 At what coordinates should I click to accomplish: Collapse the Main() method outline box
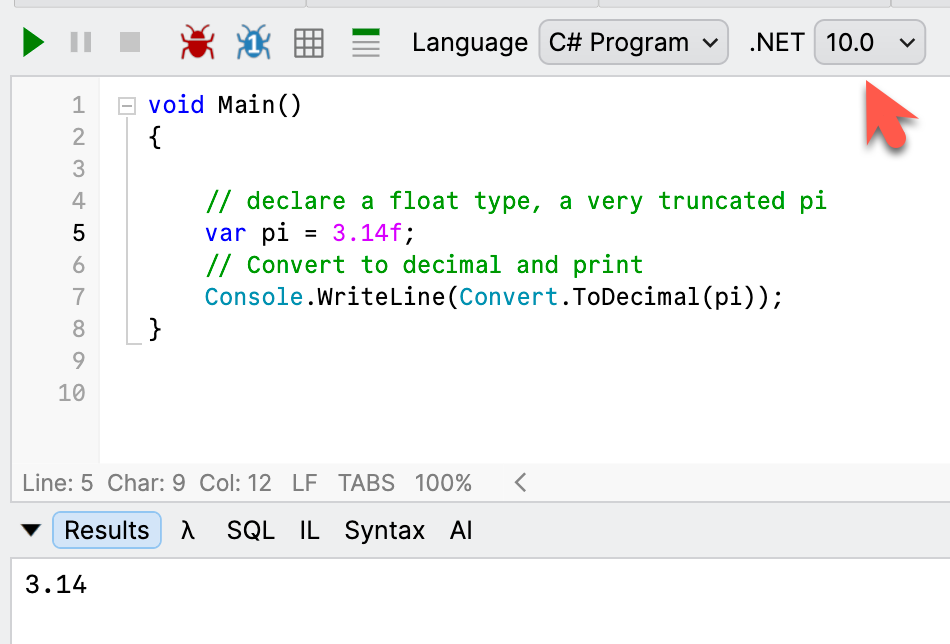(127, 106)
